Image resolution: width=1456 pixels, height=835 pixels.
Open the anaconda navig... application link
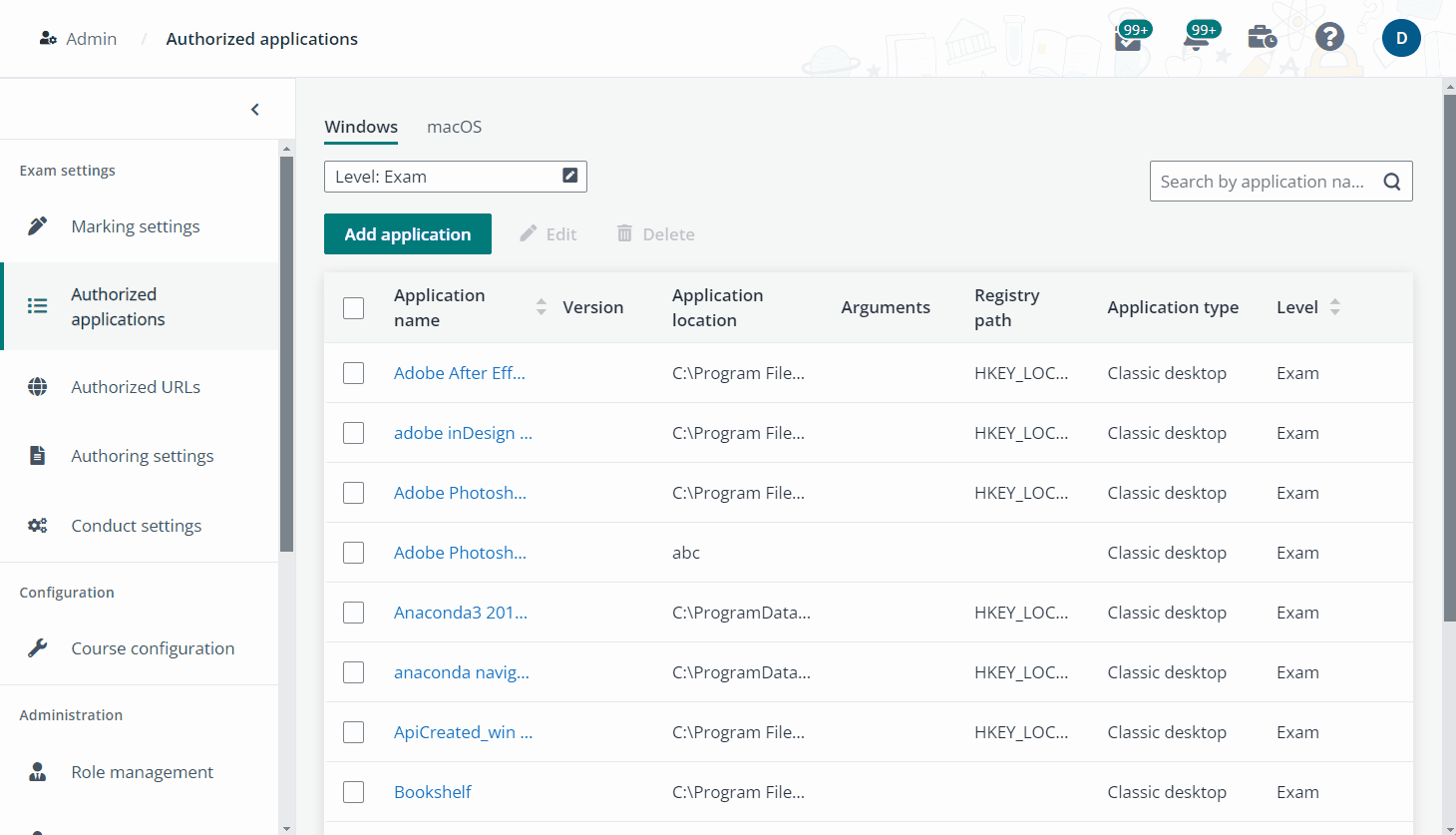pyautogui.click(x=462, y=672)
